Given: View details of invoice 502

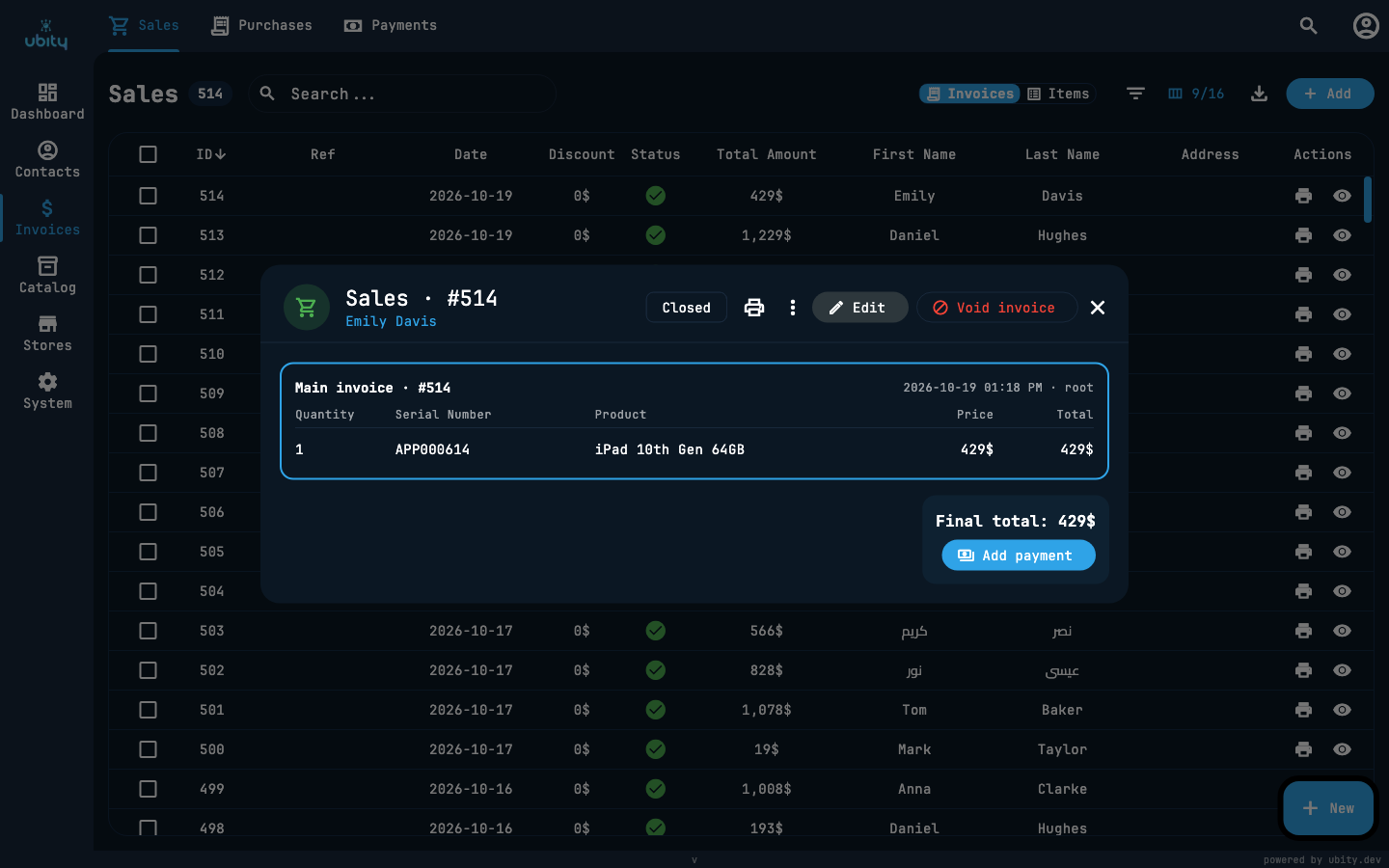Looking at the screenshot, I should pos(1342,670).
